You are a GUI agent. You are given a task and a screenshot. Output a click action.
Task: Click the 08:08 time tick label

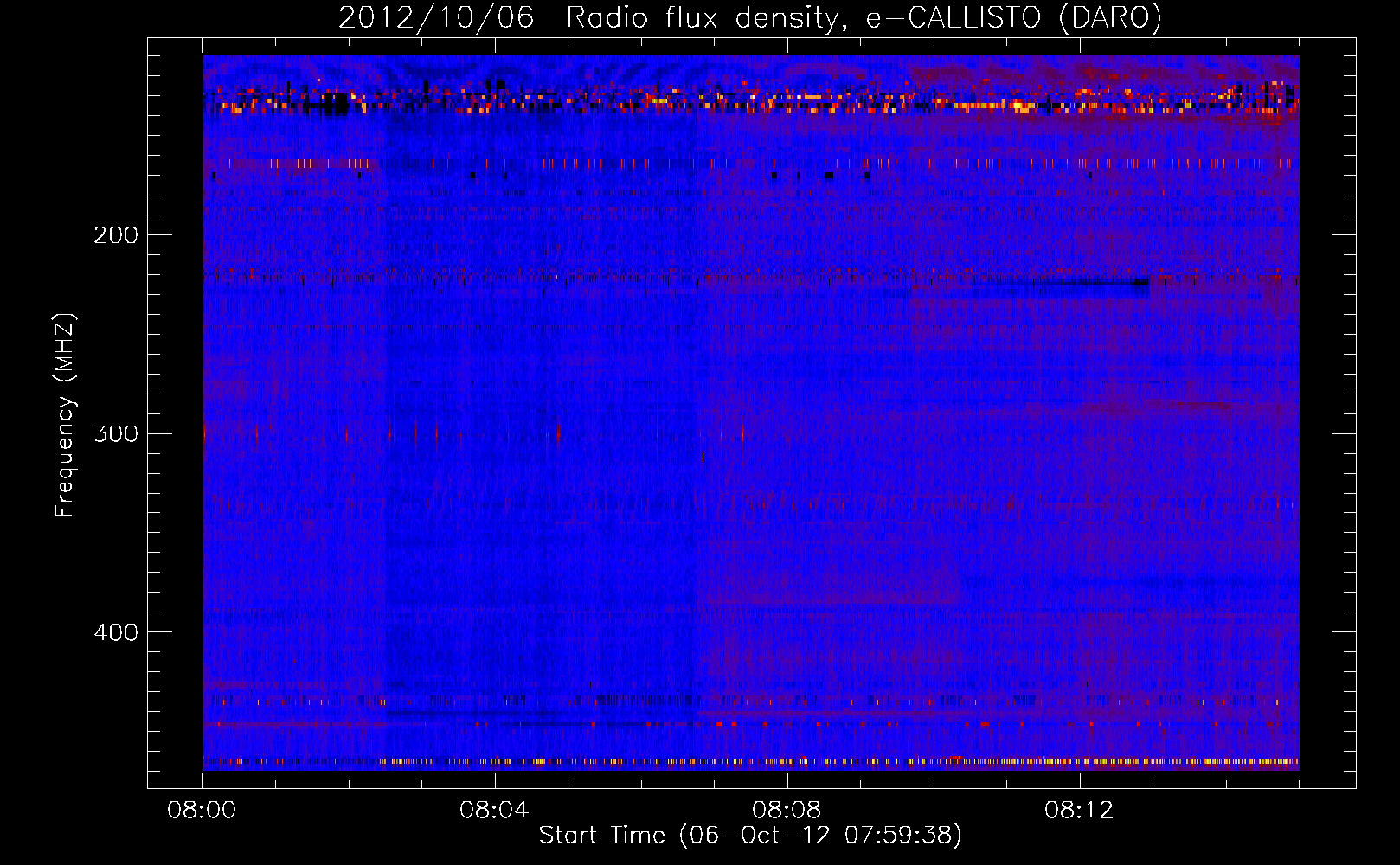point(787,811)
